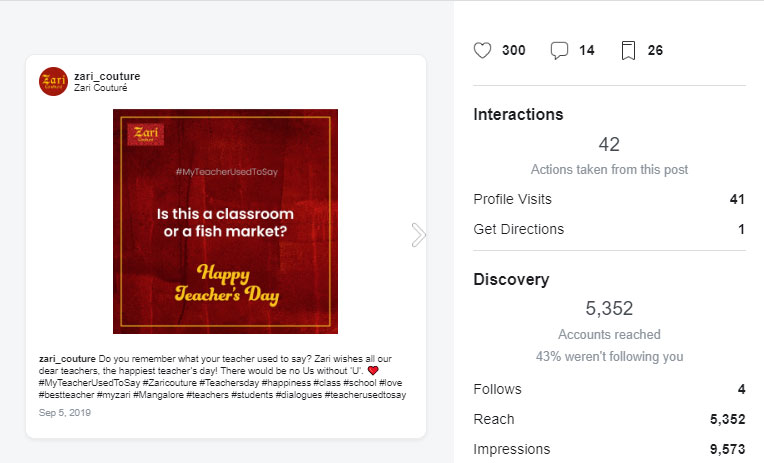Click the Impressions row label
Viewport: 764px width, 463px height.
[x=512, y=449]
